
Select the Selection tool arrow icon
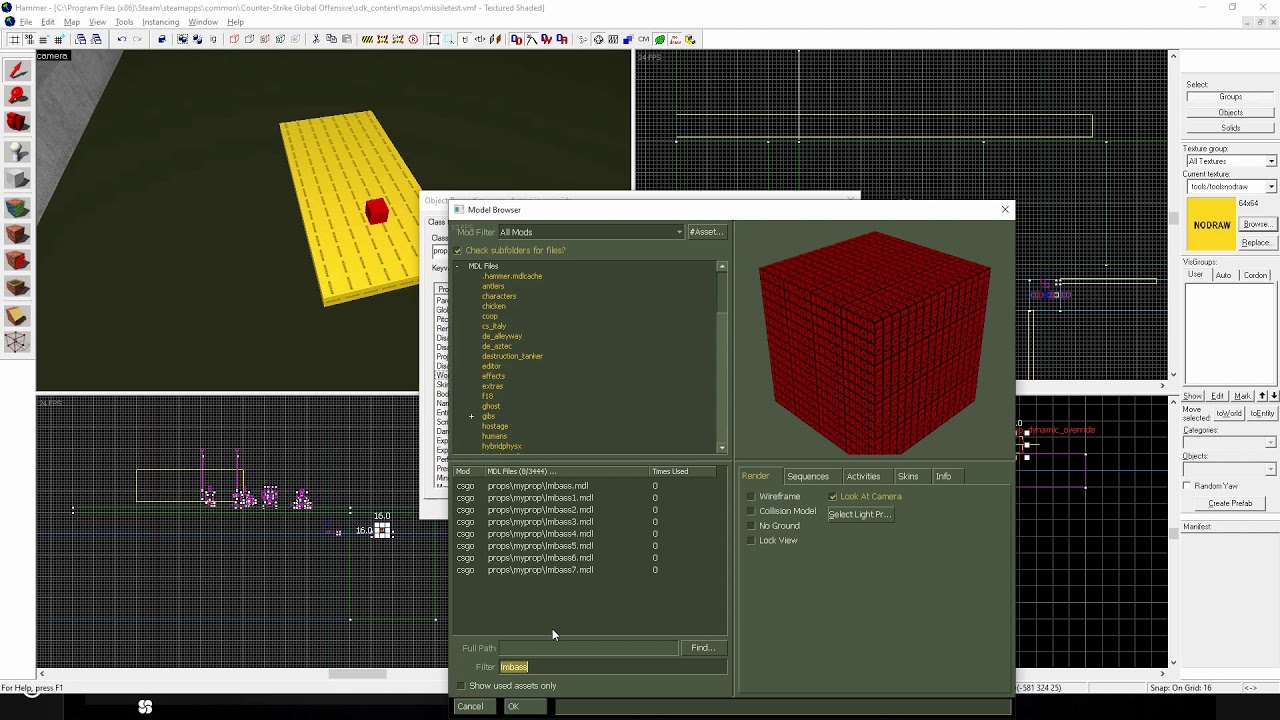(16, 71)
